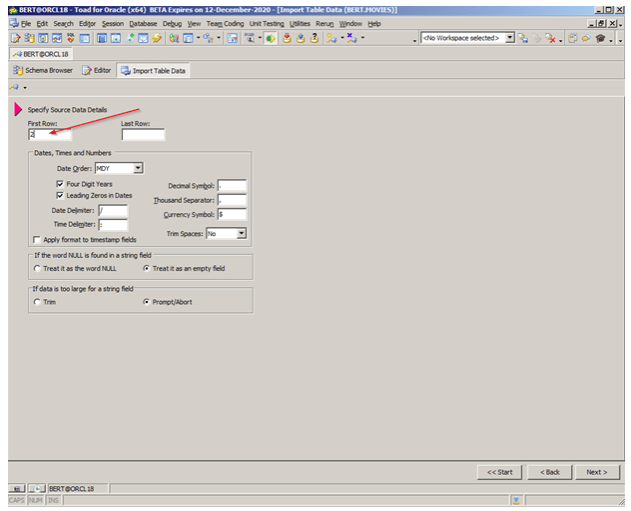Click into the Last Row field
The height and width of the screenshot is (511, 631).
[x=143, y=134]
